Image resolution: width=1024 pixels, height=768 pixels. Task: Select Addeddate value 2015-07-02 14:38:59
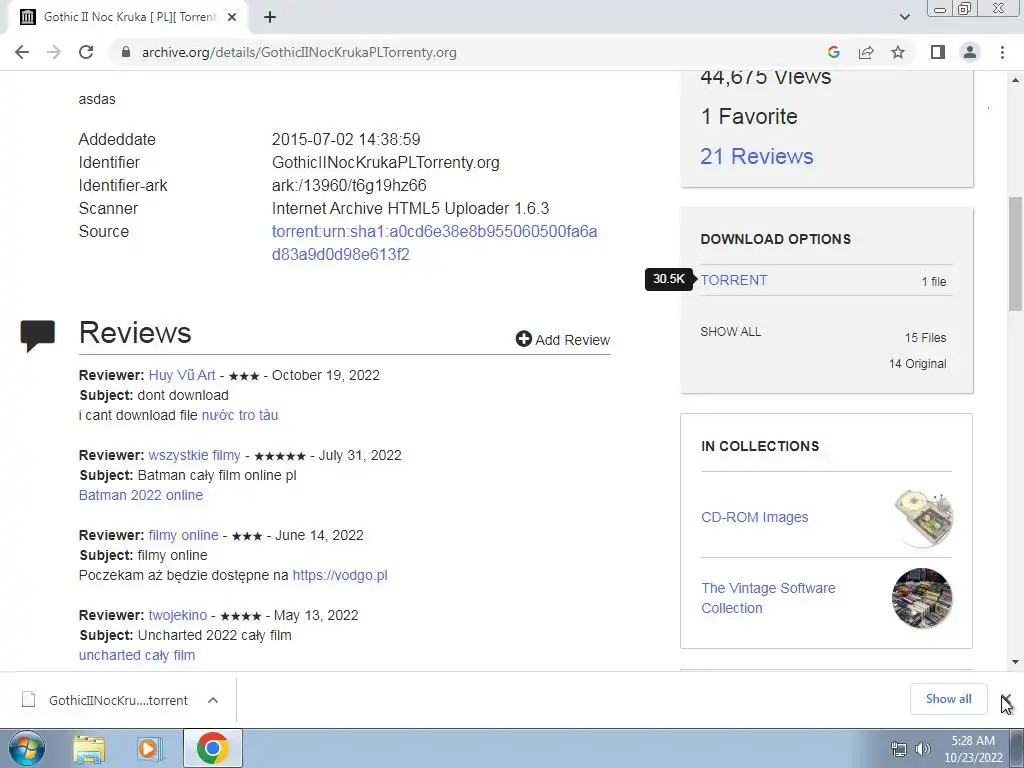click(x=346, y=140)
